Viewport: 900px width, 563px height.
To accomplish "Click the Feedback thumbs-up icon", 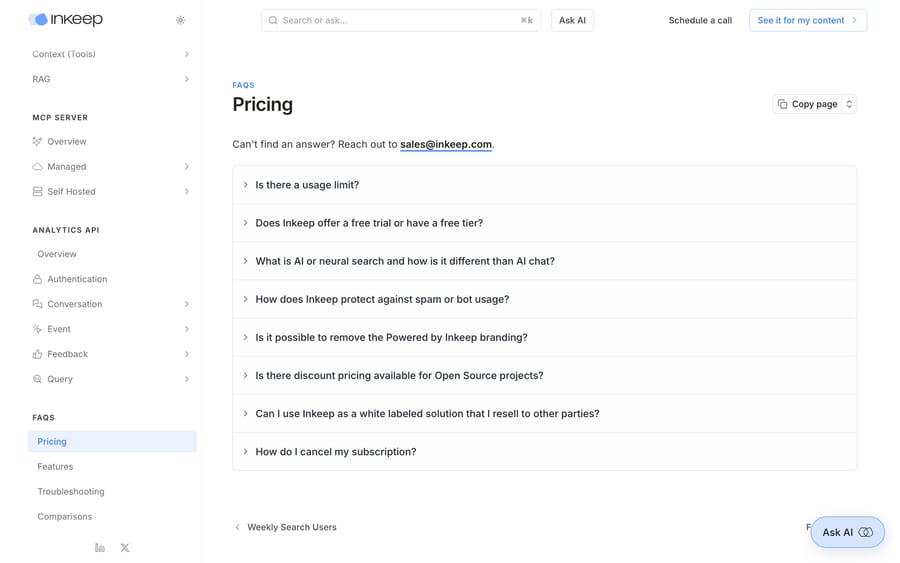I will coord(37,354).
